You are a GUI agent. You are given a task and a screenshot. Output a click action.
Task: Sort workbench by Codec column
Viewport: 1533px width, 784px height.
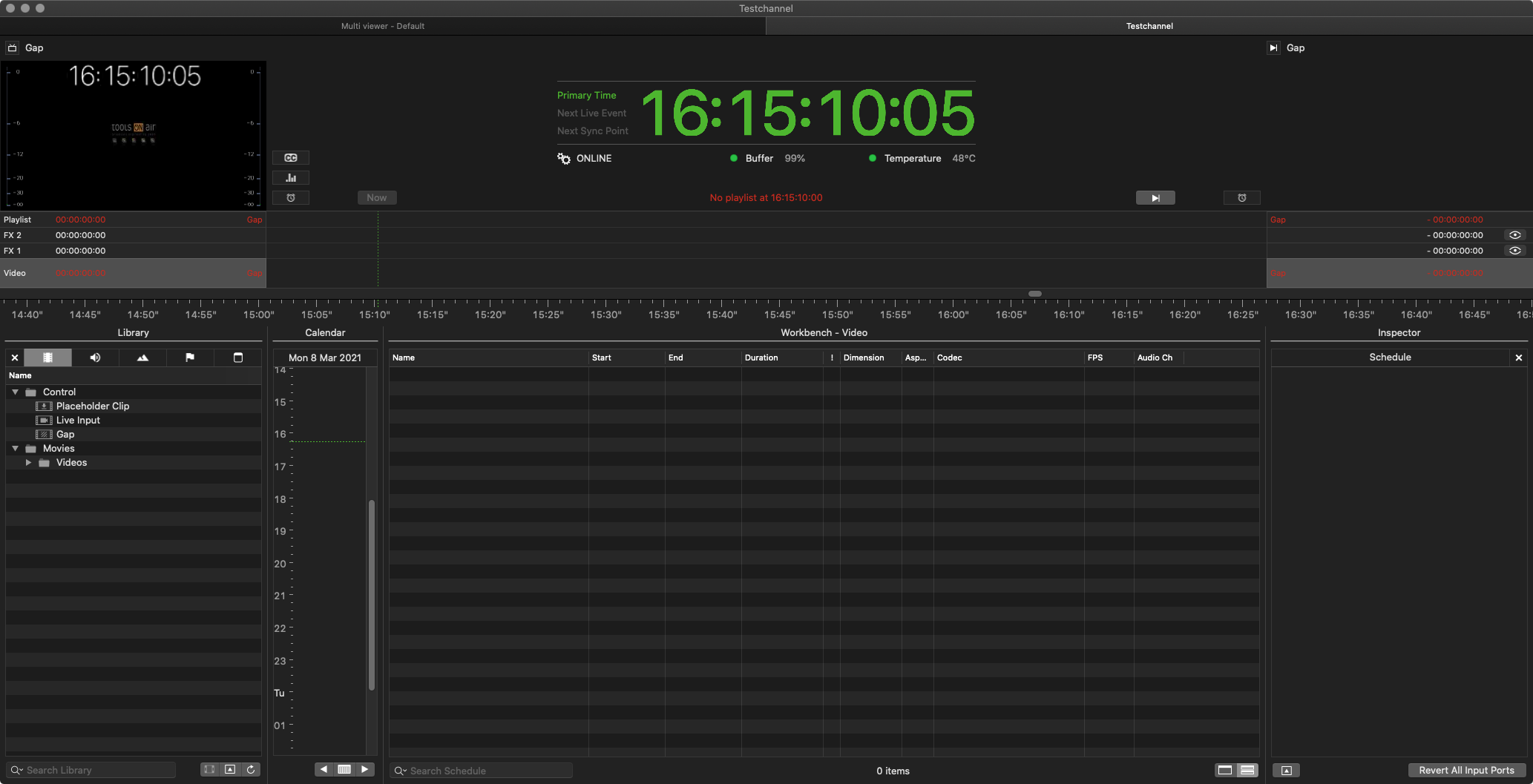point(1009,358)
